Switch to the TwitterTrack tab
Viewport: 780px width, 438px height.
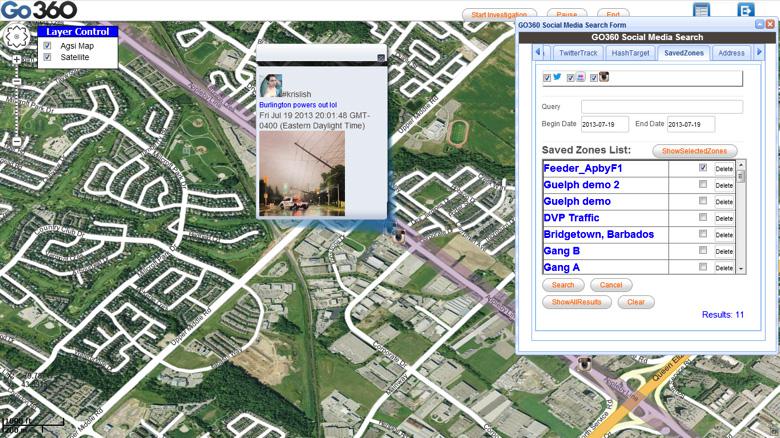point(578,52)
